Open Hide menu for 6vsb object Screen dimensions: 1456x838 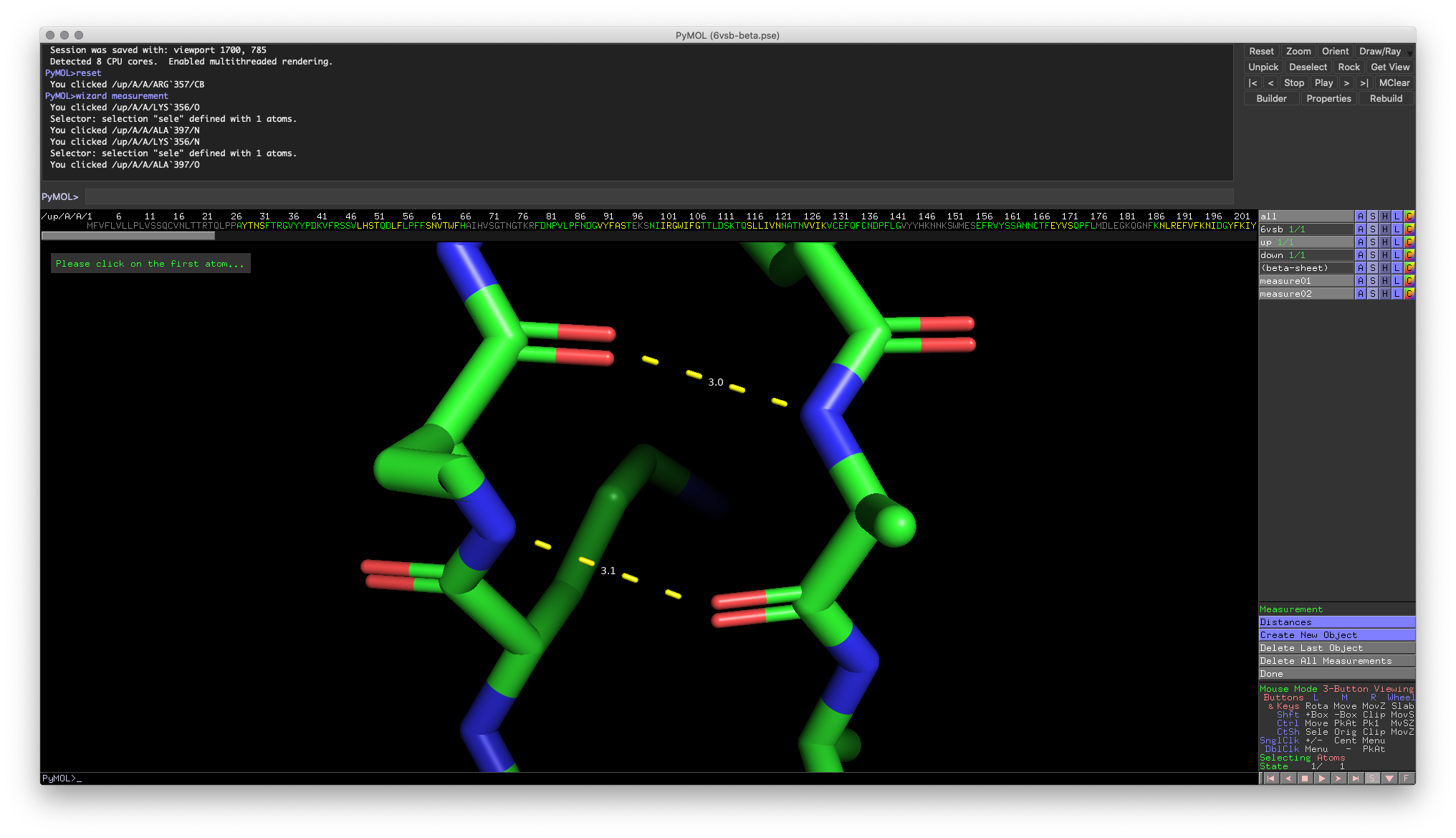1384,229
